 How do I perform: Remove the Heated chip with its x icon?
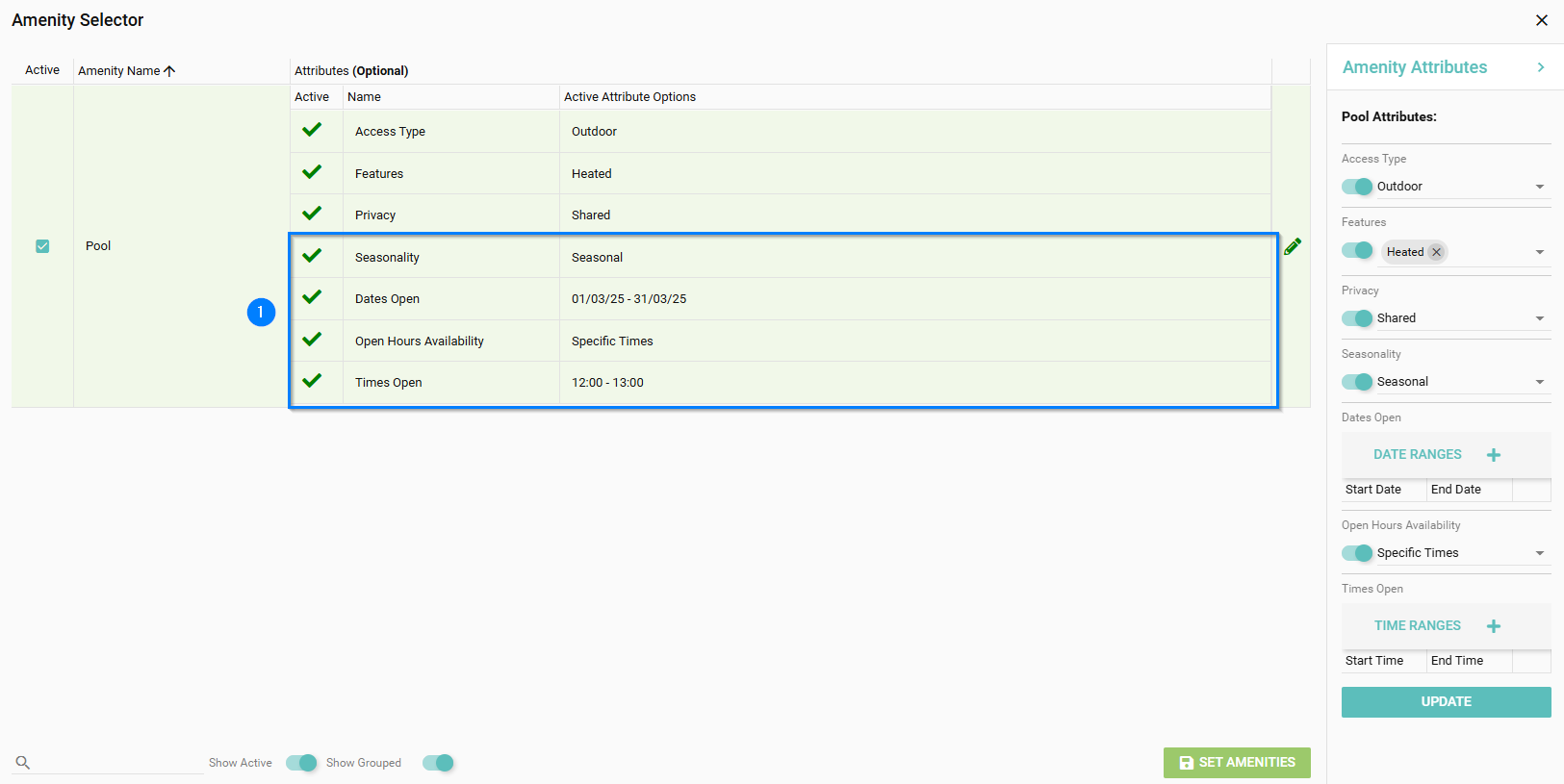1436,252
